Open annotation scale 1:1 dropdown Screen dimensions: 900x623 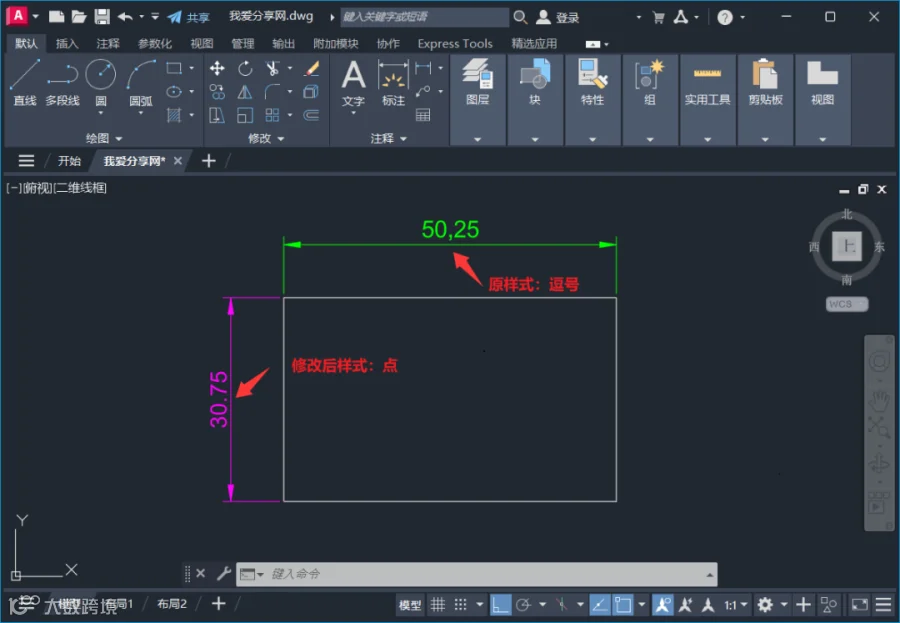[735, 605]
